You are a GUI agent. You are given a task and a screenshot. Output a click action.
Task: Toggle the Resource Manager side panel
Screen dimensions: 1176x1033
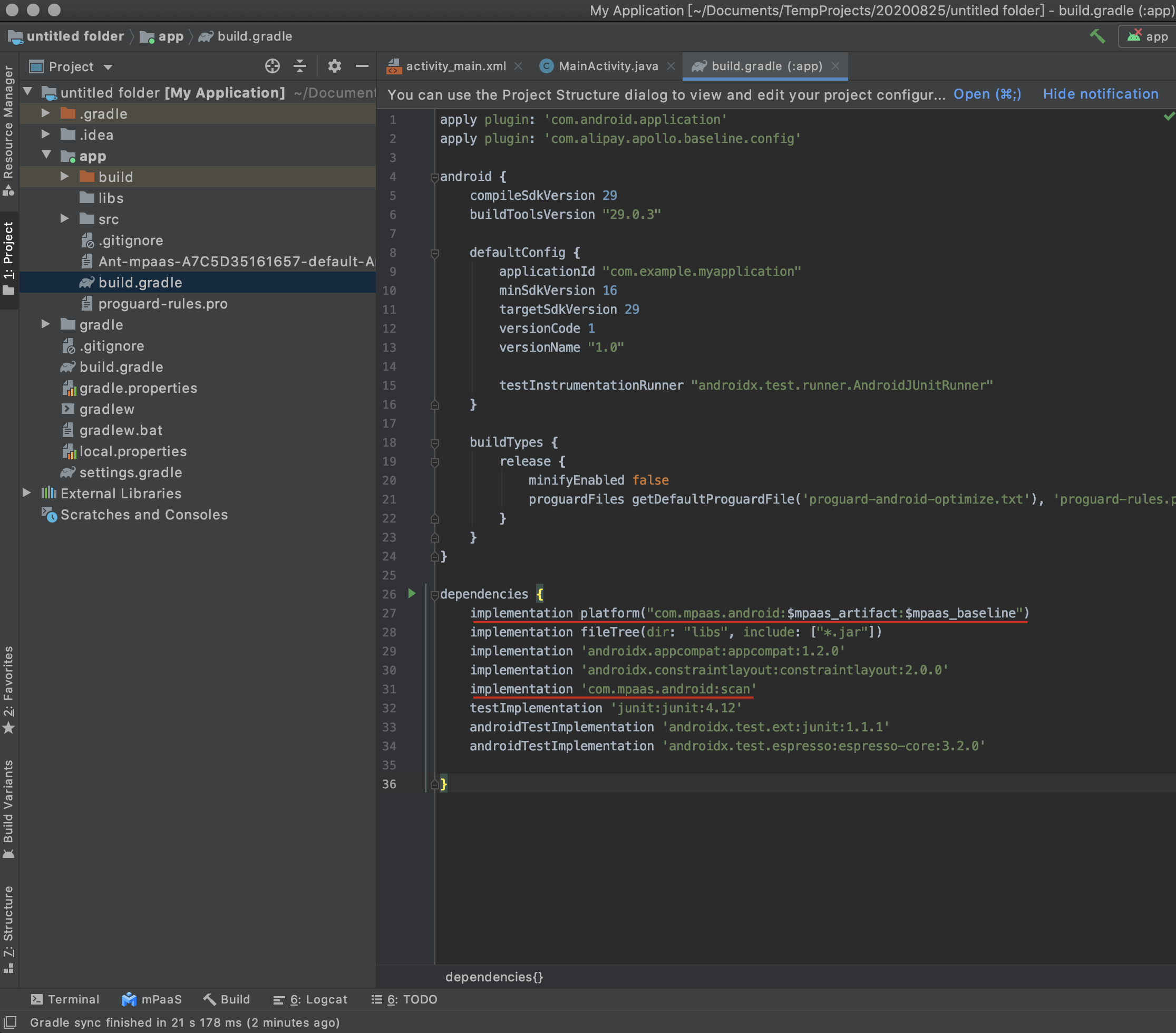pyautogui.click(x=8, y=130)
